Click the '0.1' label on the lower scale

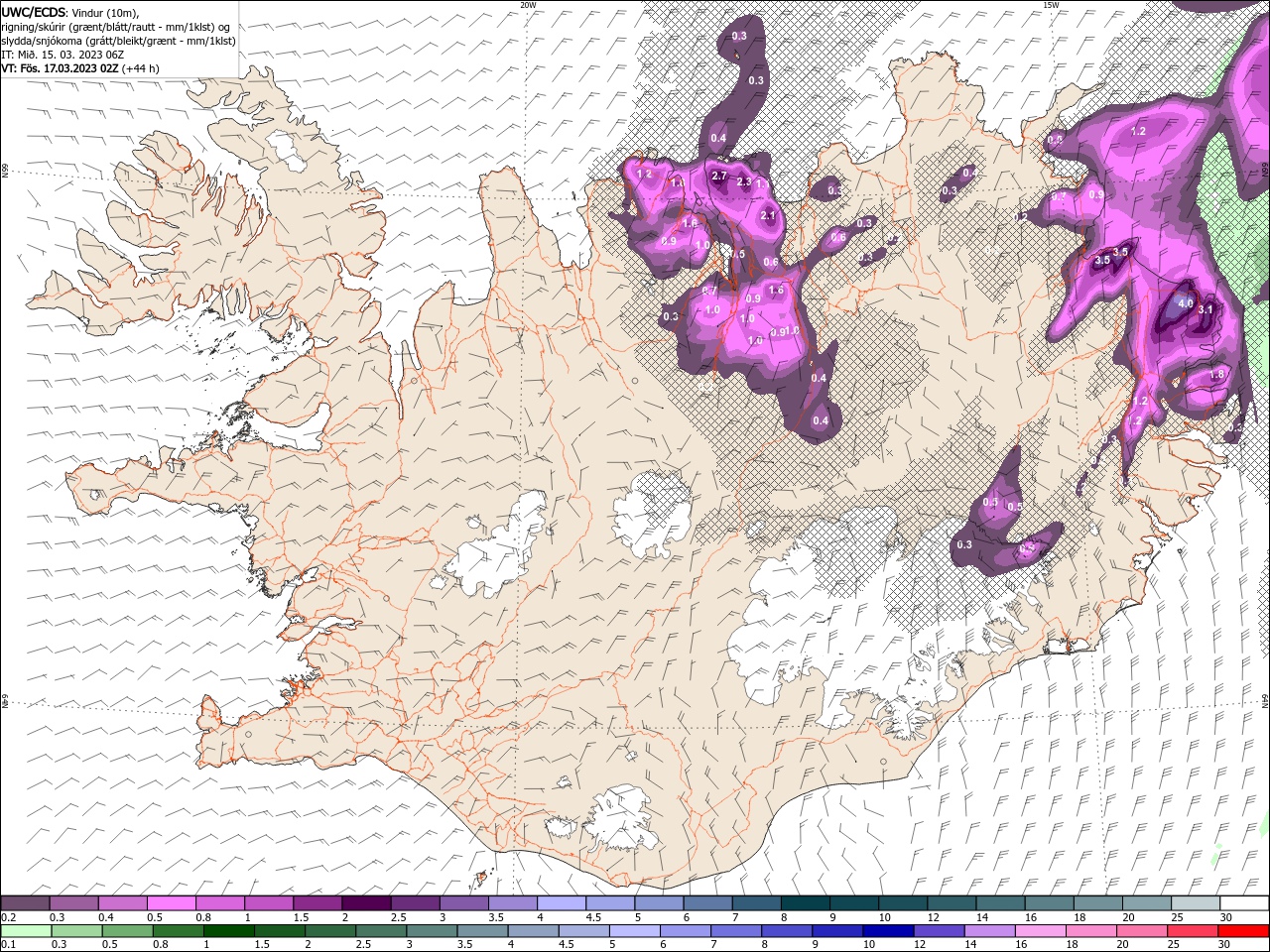[8, 945]
